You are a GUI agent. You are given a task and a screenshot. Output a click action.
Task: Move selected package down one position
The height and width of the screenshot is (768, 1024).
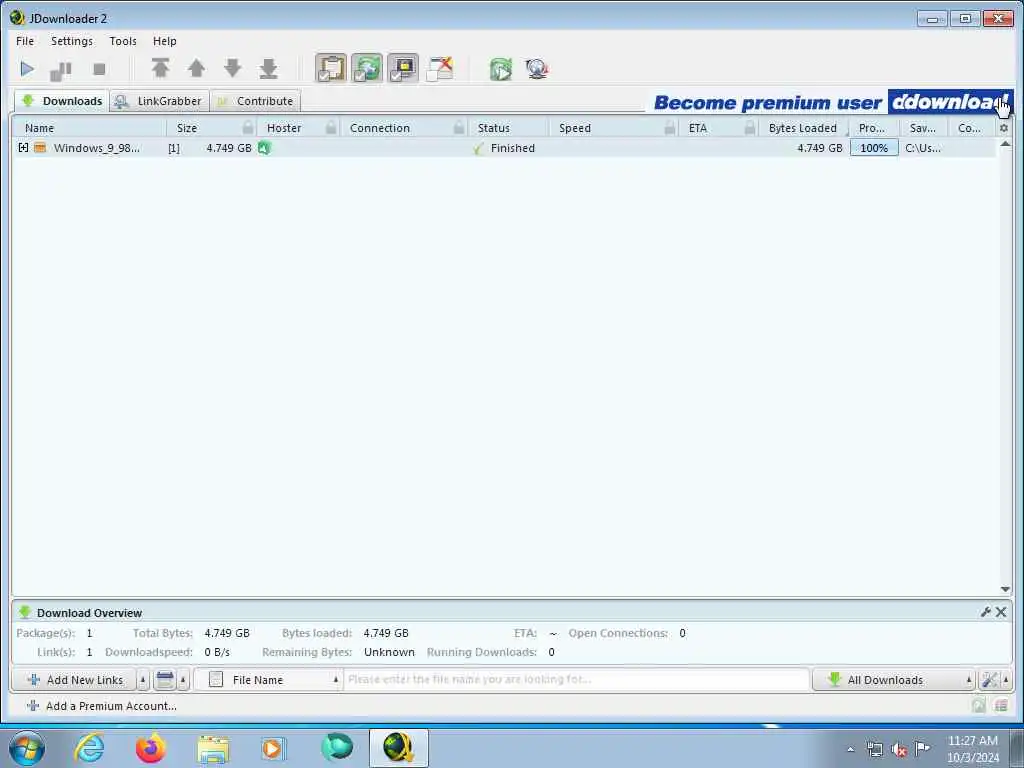coord(232,68)
